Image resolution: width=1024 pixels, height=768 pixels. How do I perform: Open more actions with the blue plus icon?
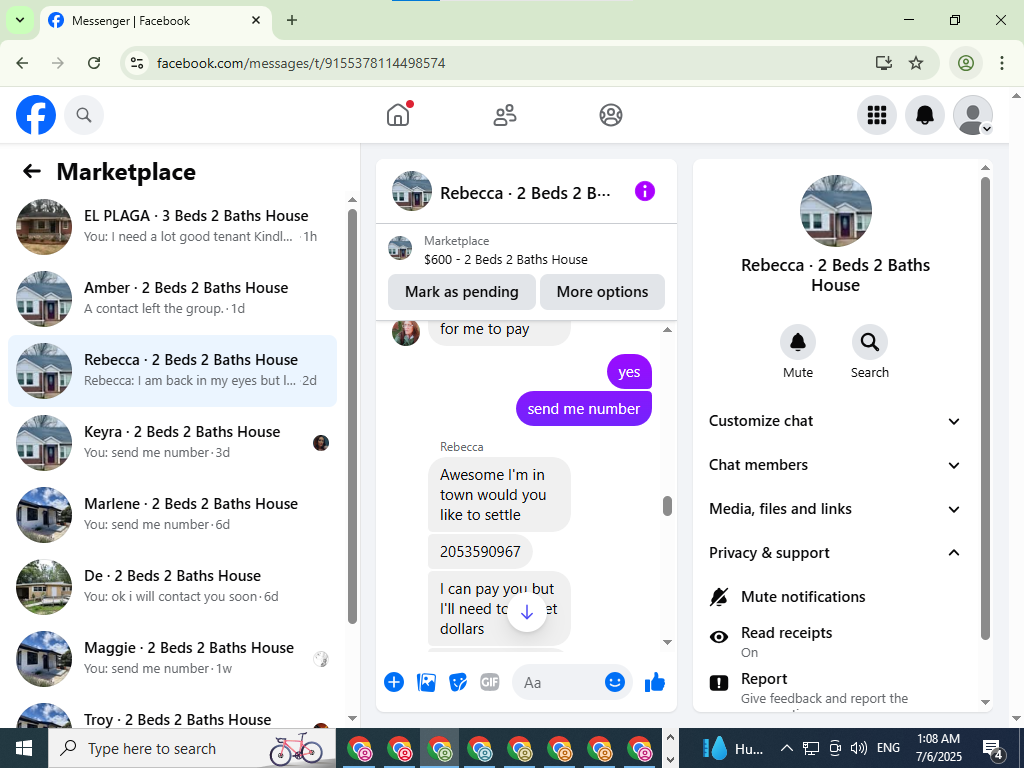394,682
